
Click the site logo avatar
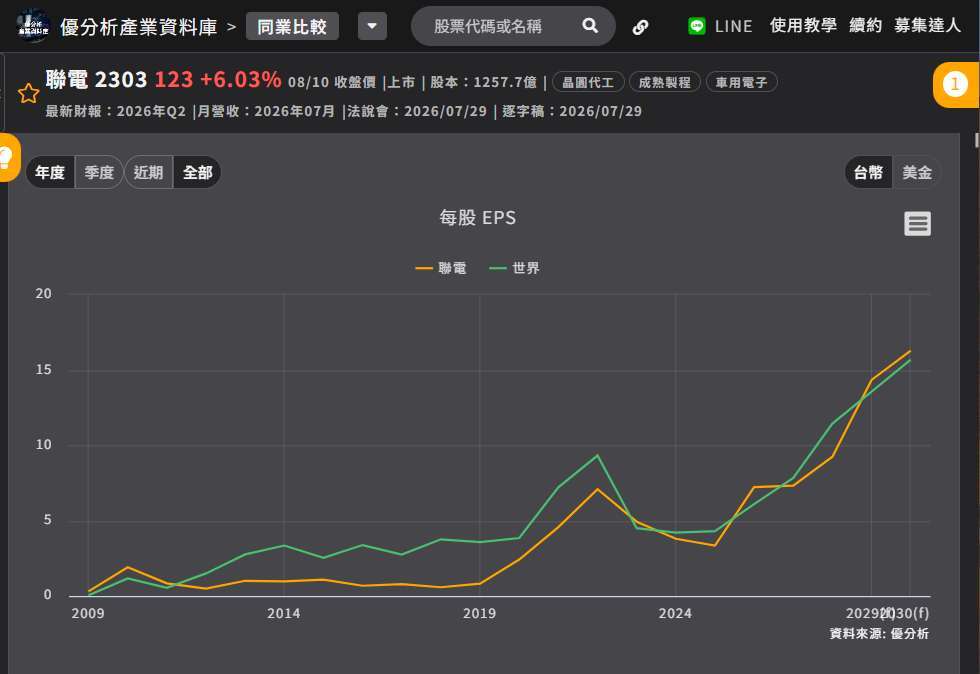32,26
